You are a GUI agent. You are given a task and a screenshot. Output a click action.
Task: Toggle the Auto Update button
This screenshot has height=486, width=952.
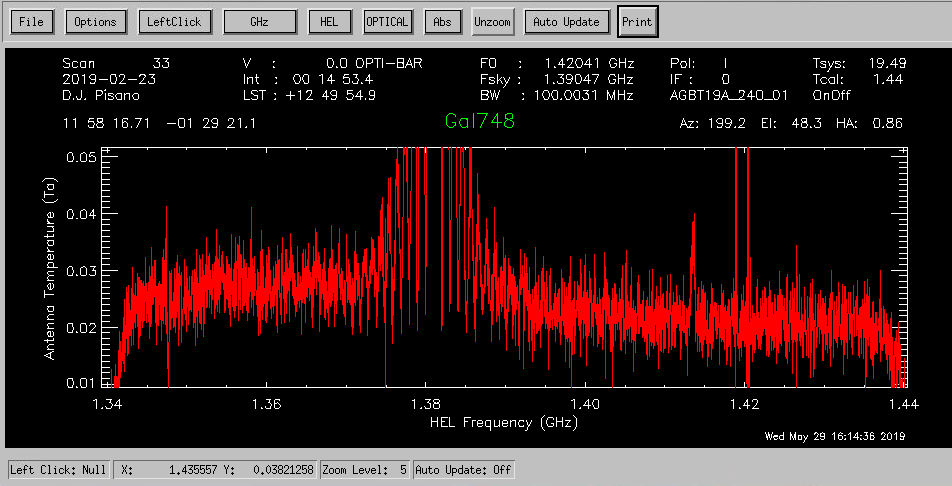(x=566, y=21)
